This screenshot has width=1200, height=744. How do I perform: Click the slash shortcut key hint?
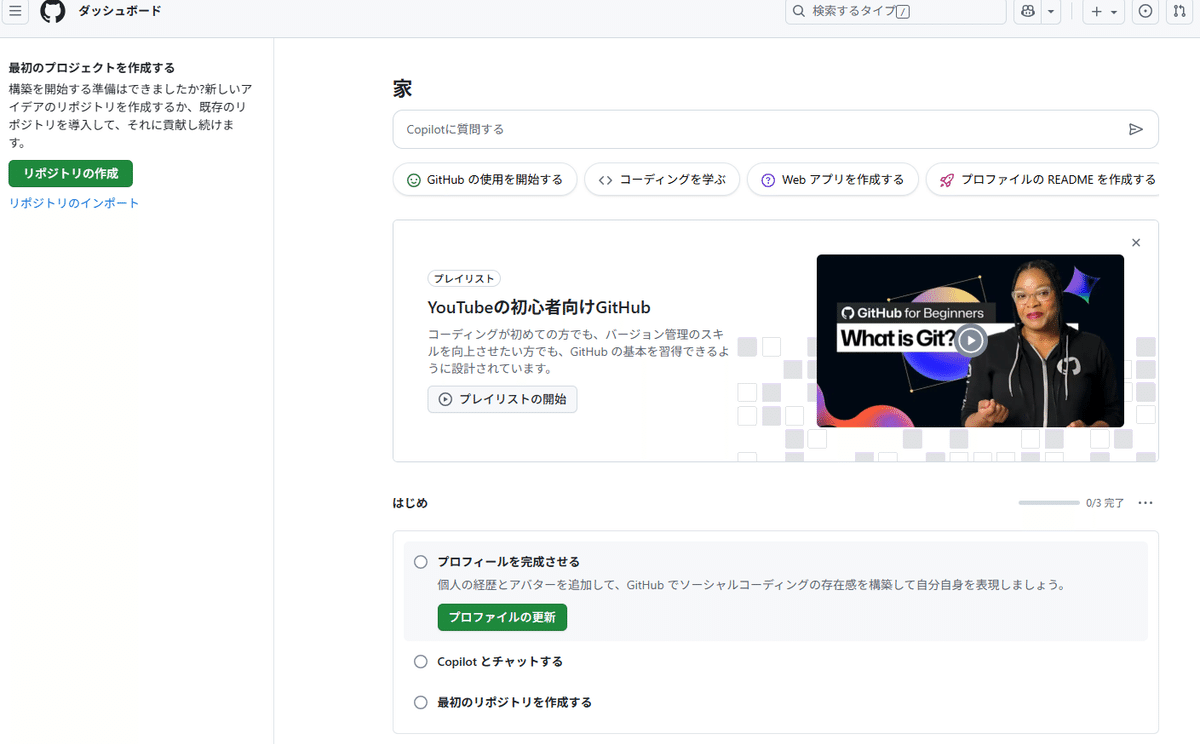pos(903,12)
